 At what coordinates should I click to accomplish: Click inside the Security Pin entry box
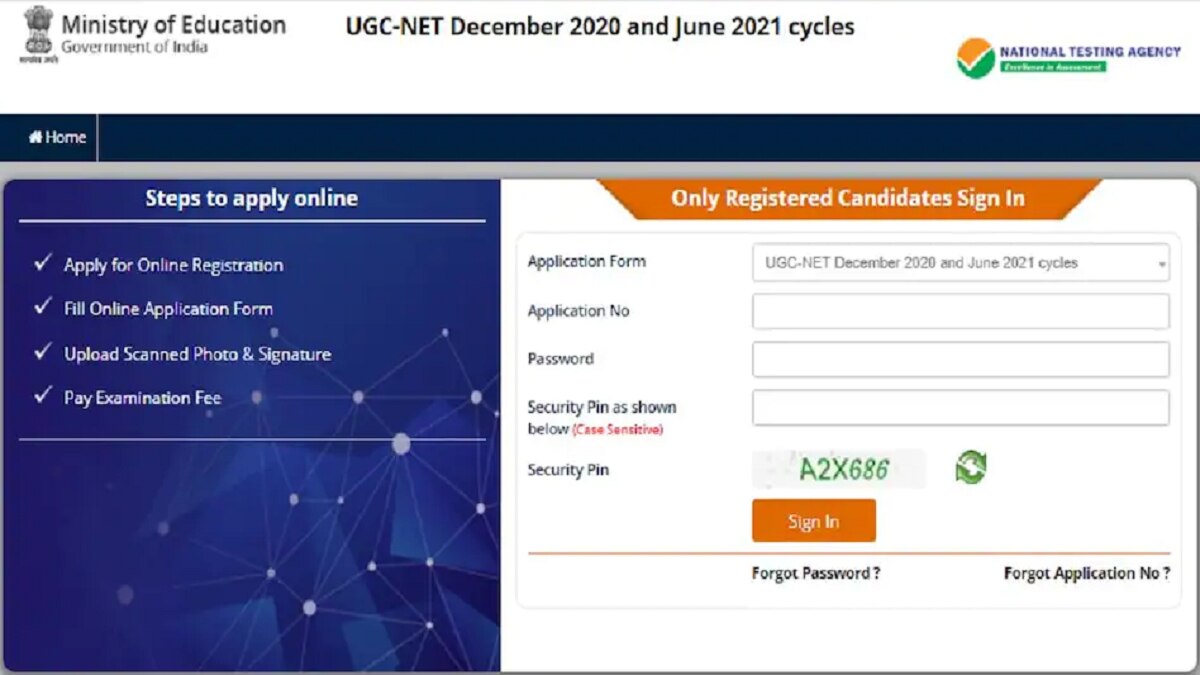[960, 407]
